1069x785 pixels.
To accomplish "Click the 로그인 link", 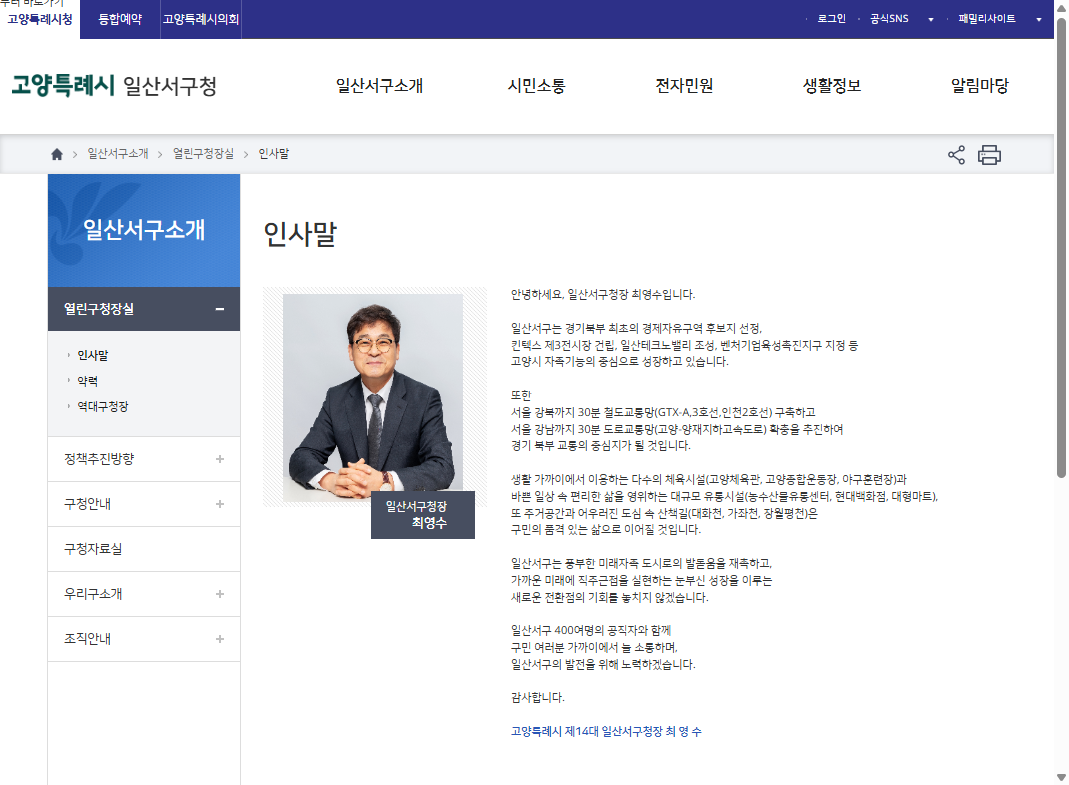I will [832, 19].
